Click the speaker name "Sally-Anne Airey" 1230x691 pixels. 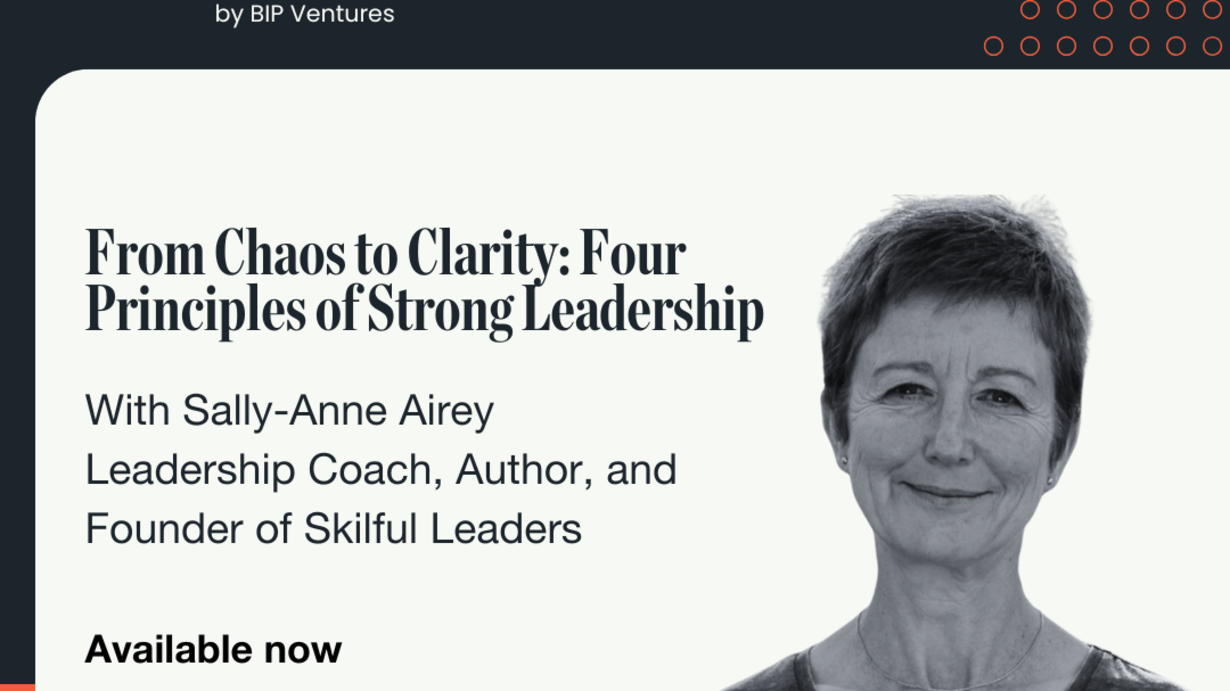pos(338,411)
